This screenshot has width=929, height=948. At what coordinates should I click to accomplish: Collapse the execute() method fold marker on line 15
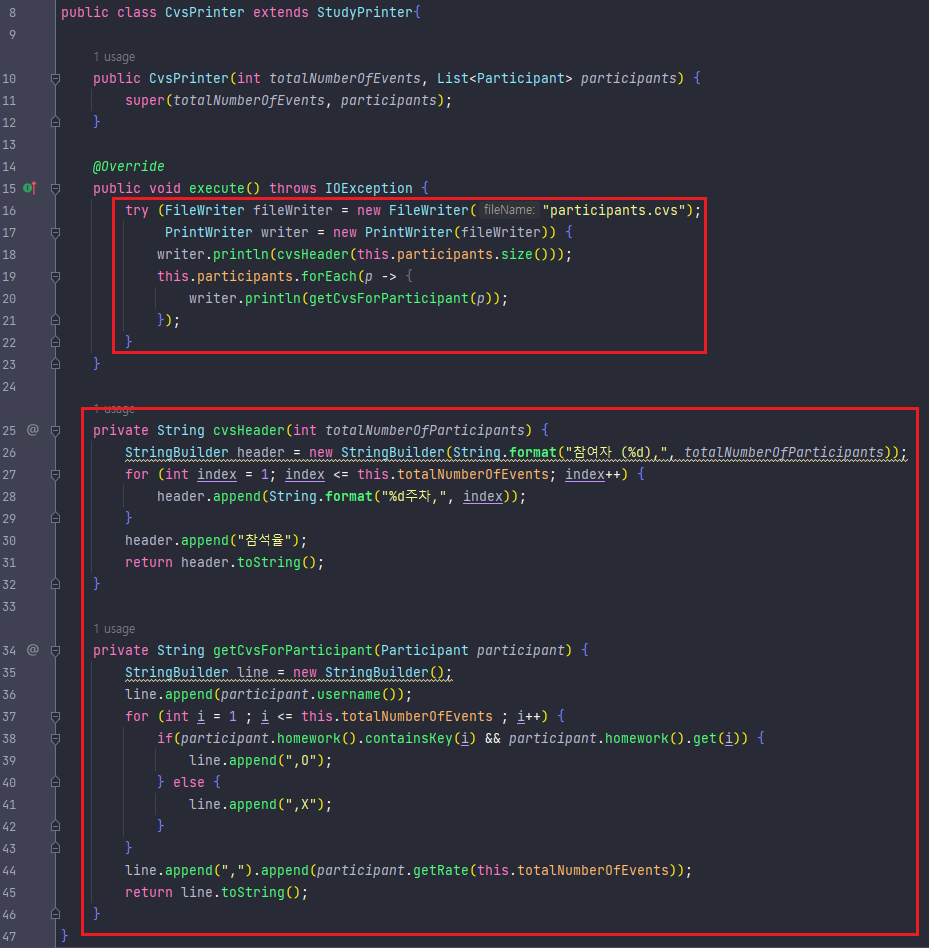click(x=56, y=189)
